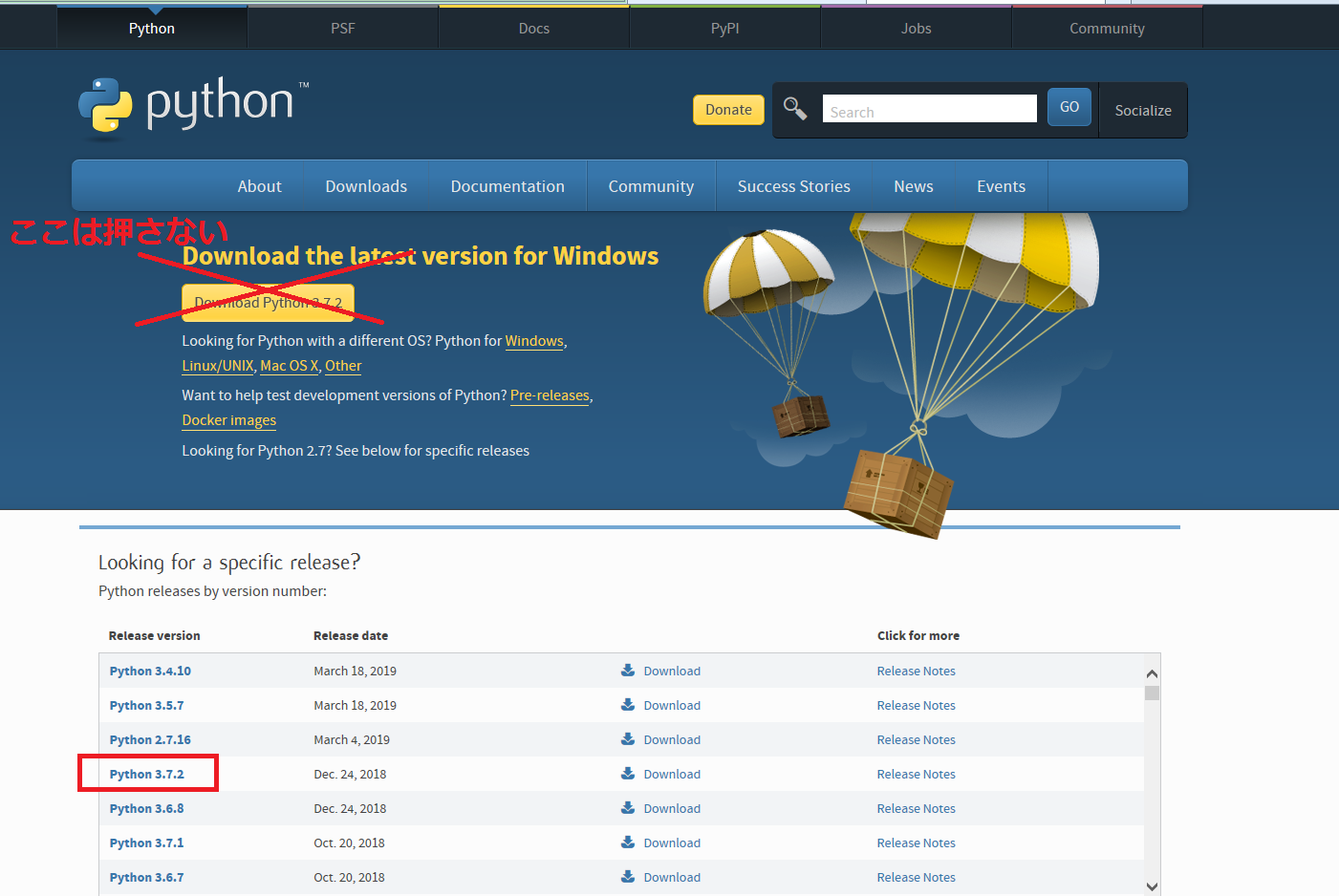Image resolution: width=1339 pixels, height=896 pixels.
Task: Open the Python 3.7.2 release link
Action: 146,774
